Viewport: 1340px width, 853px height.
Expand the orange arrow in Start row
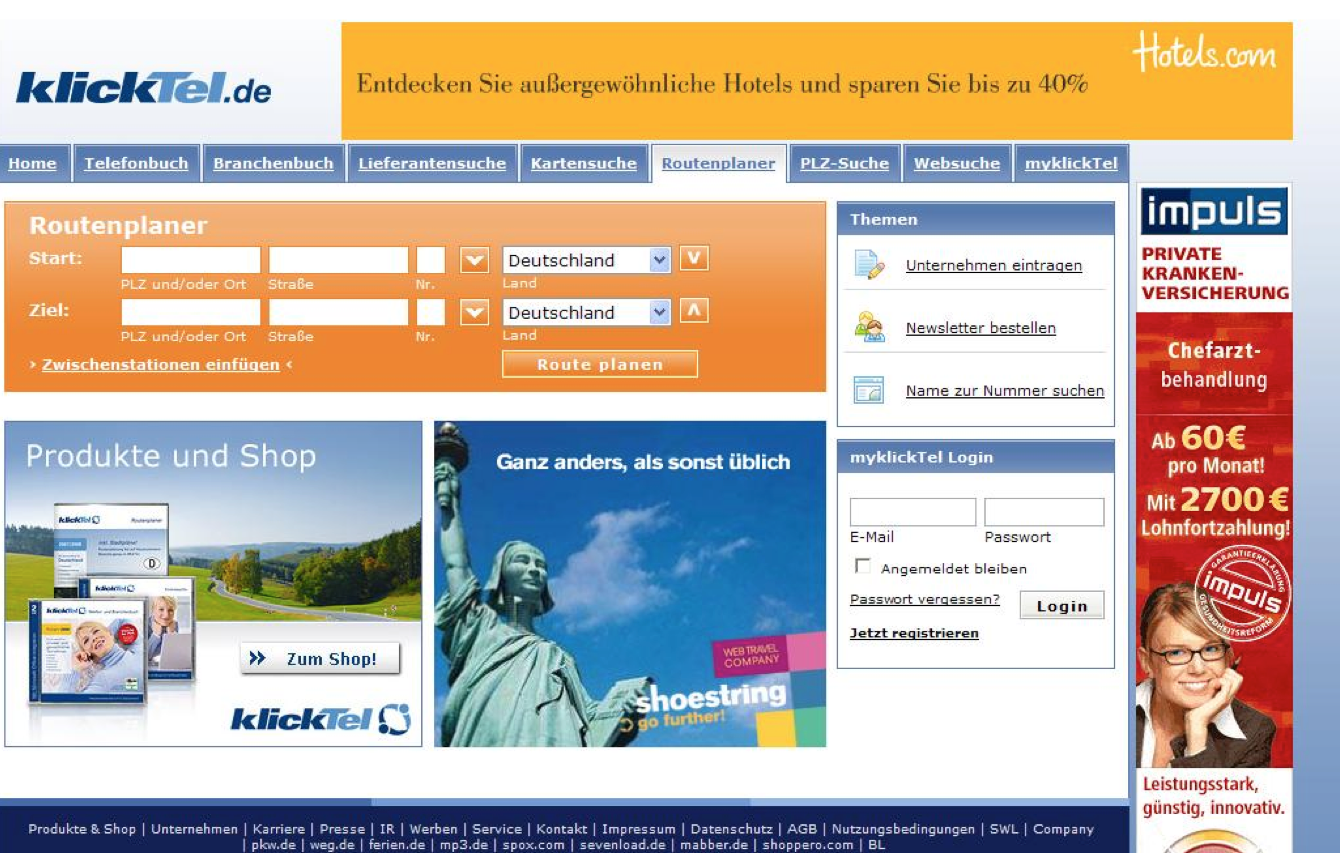(474, 260)
